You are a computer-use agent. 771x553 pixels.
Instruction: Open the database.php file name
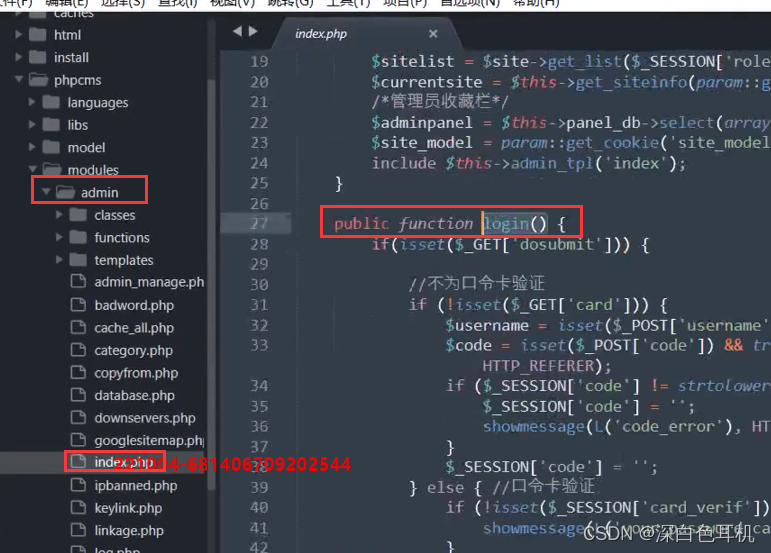(x=135, y=395)
